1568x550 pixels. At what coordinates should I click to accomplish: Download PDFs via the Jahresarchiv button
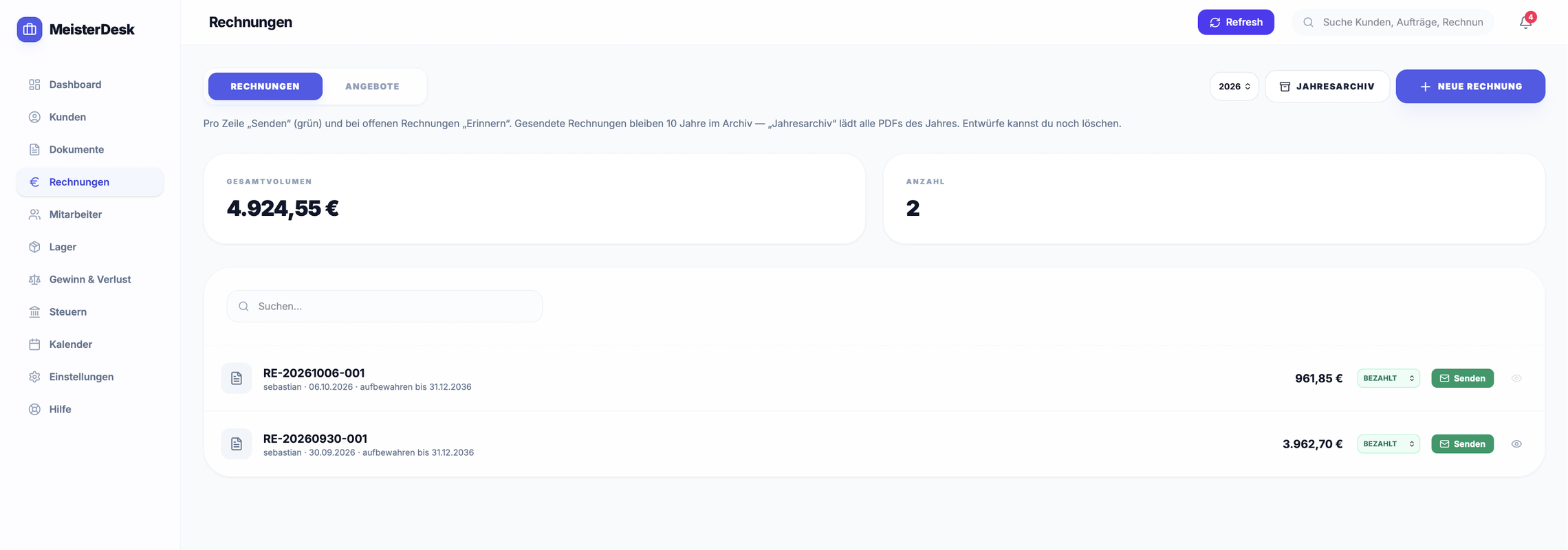point(1327,87)
